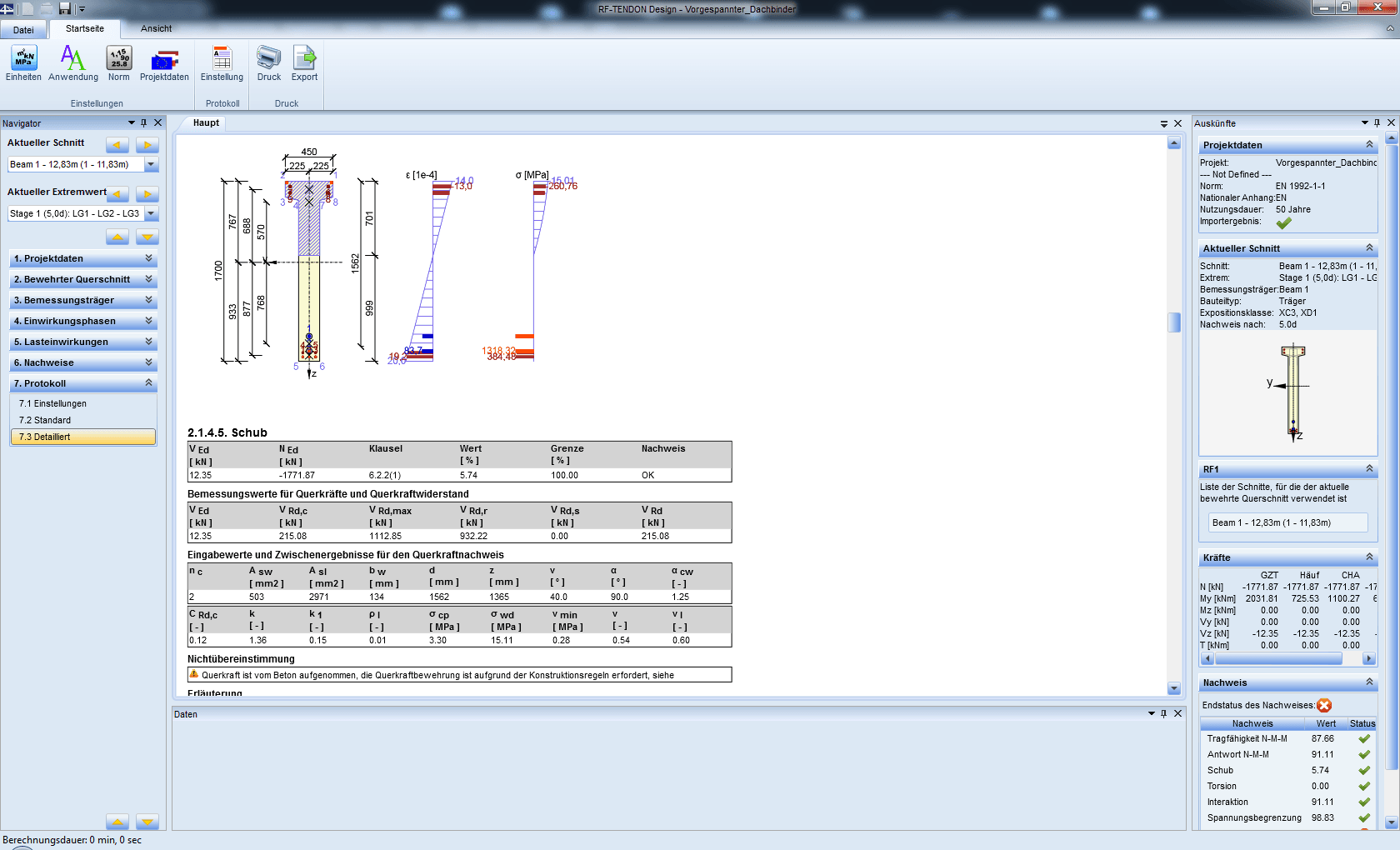The width and height of the screenshot is (1400, 850).
Task: Select the Haupt document tab
Action: click(206, 122)
